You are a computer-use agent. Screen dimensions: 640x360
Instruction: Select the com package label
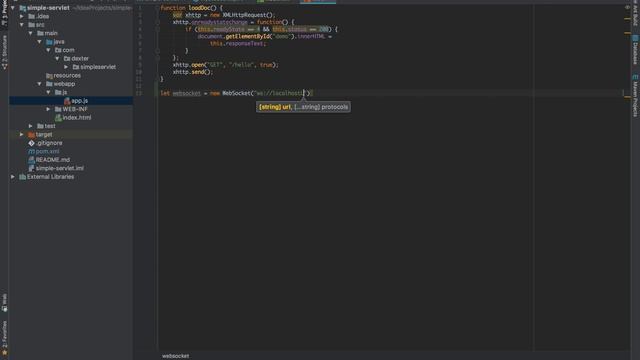[68, 50]
